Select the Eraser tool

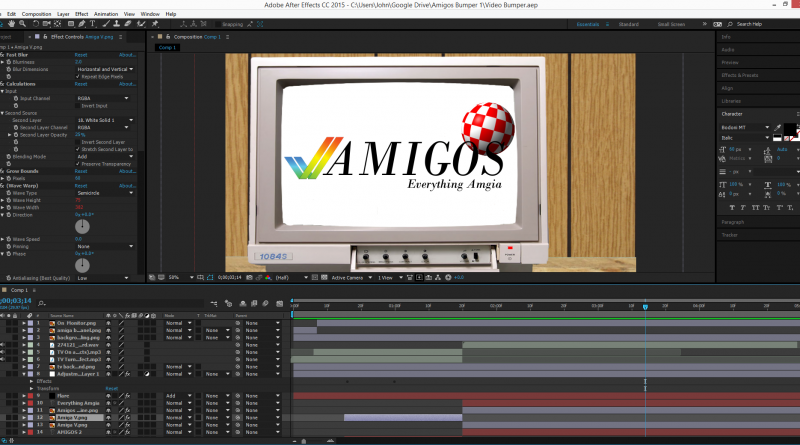128,24
